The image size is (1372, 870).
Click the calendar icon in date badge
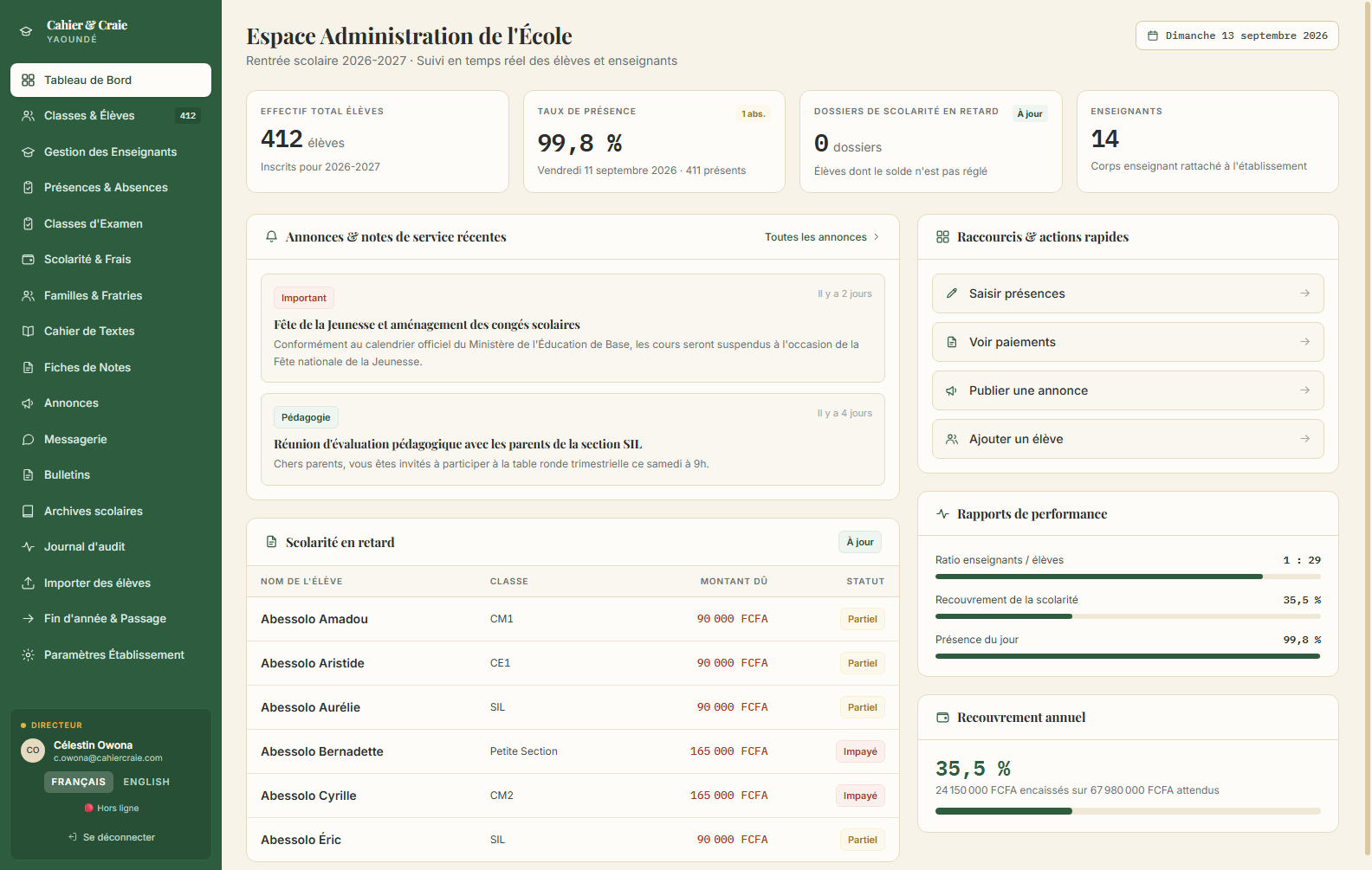tap(1153, 35)
